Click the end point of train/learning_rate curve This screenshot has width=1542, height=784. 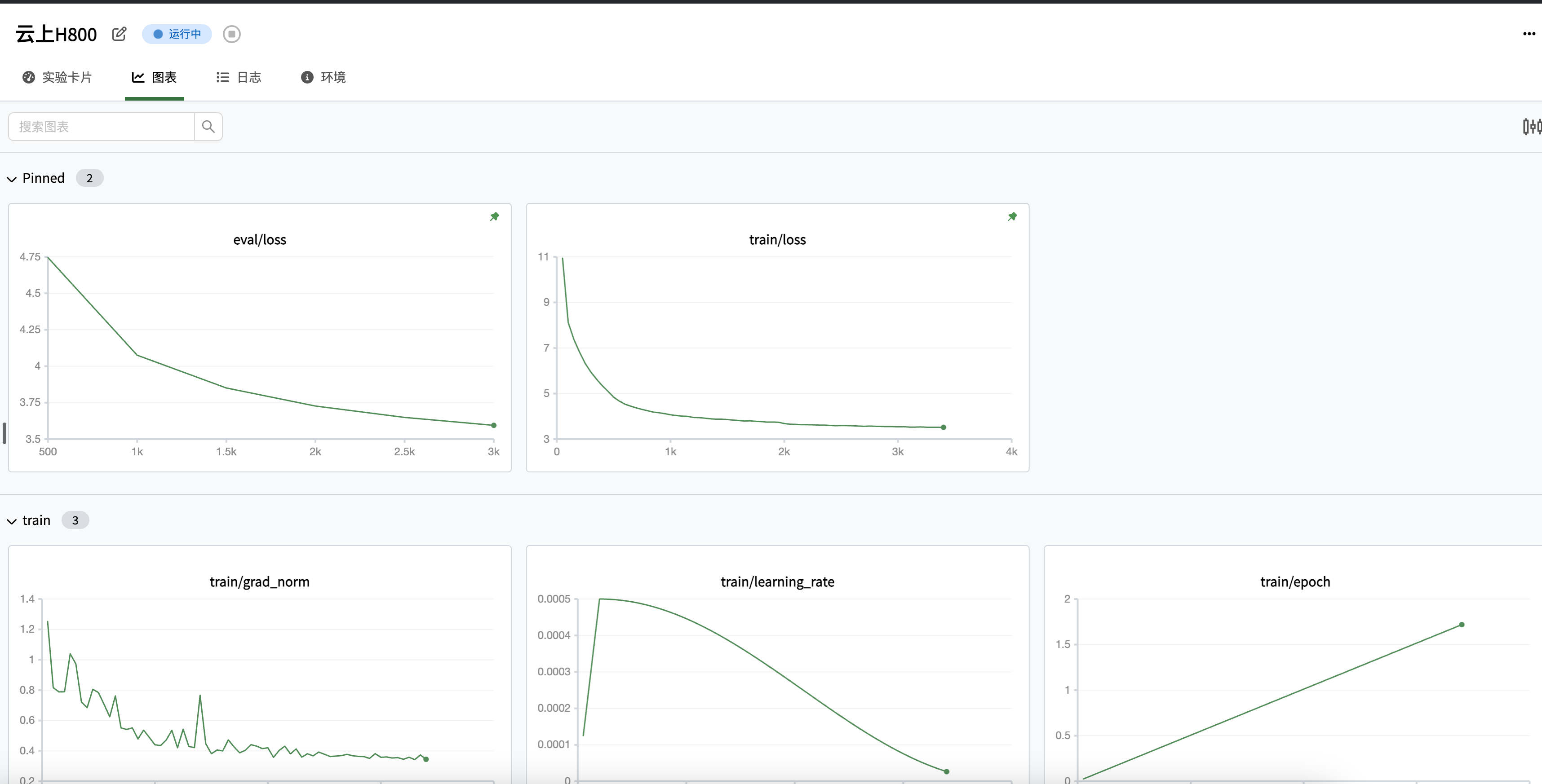coord(946,771)
